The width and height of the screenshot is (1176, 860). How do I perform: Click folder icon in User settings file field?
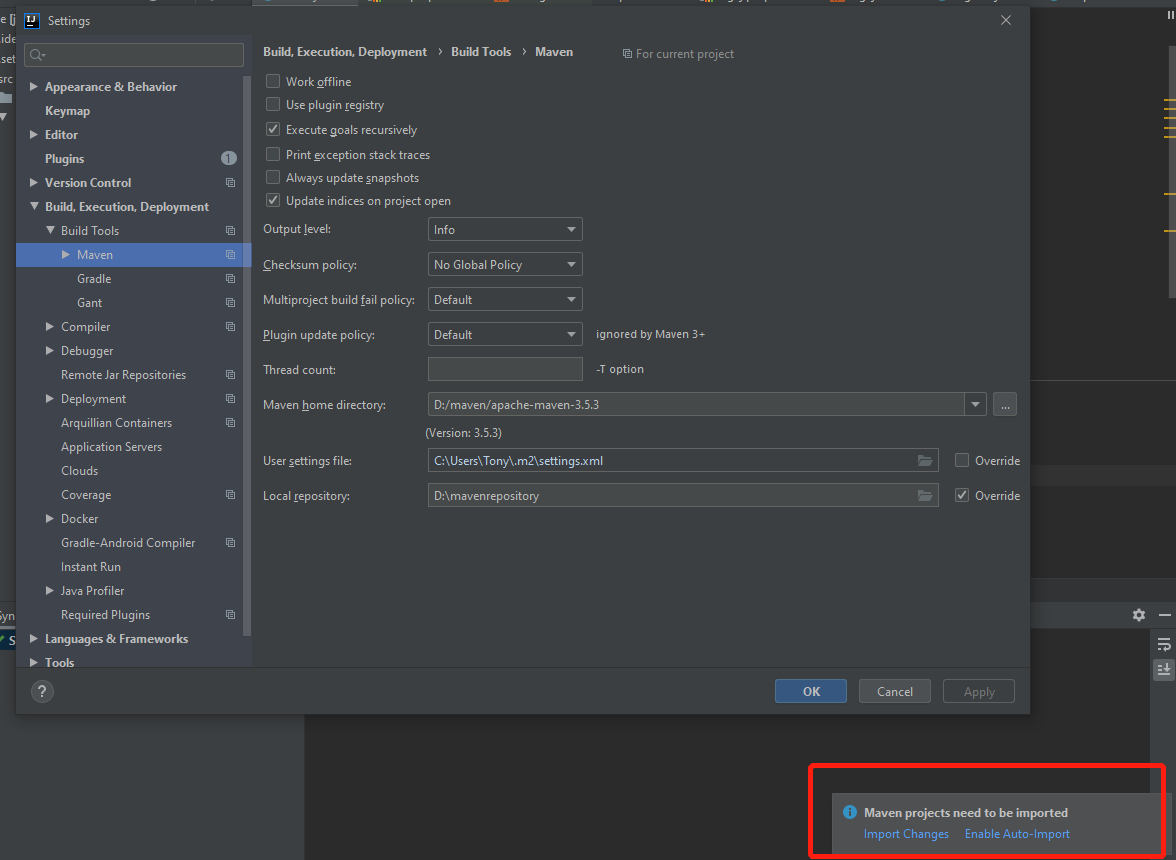click(x=925, y=460)
